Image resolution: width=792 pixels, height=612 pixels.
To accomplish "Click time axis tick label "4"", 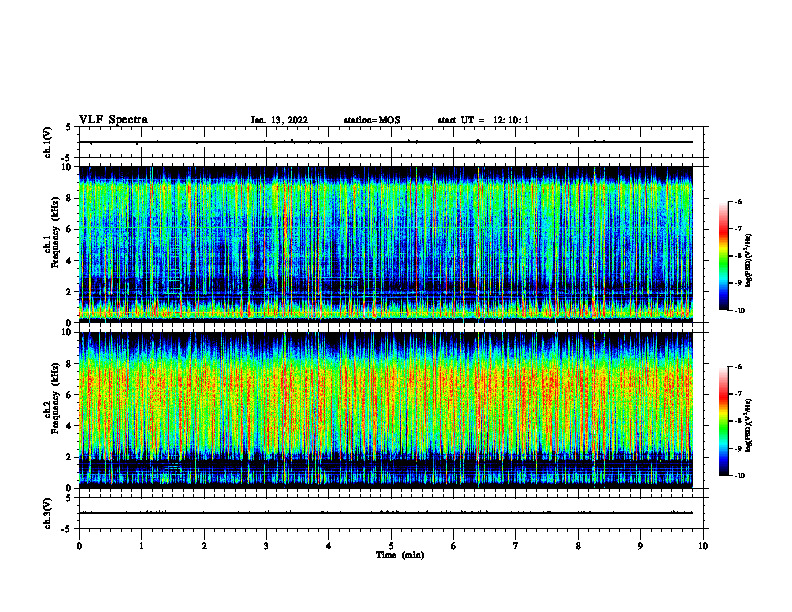I will point(329,546).
